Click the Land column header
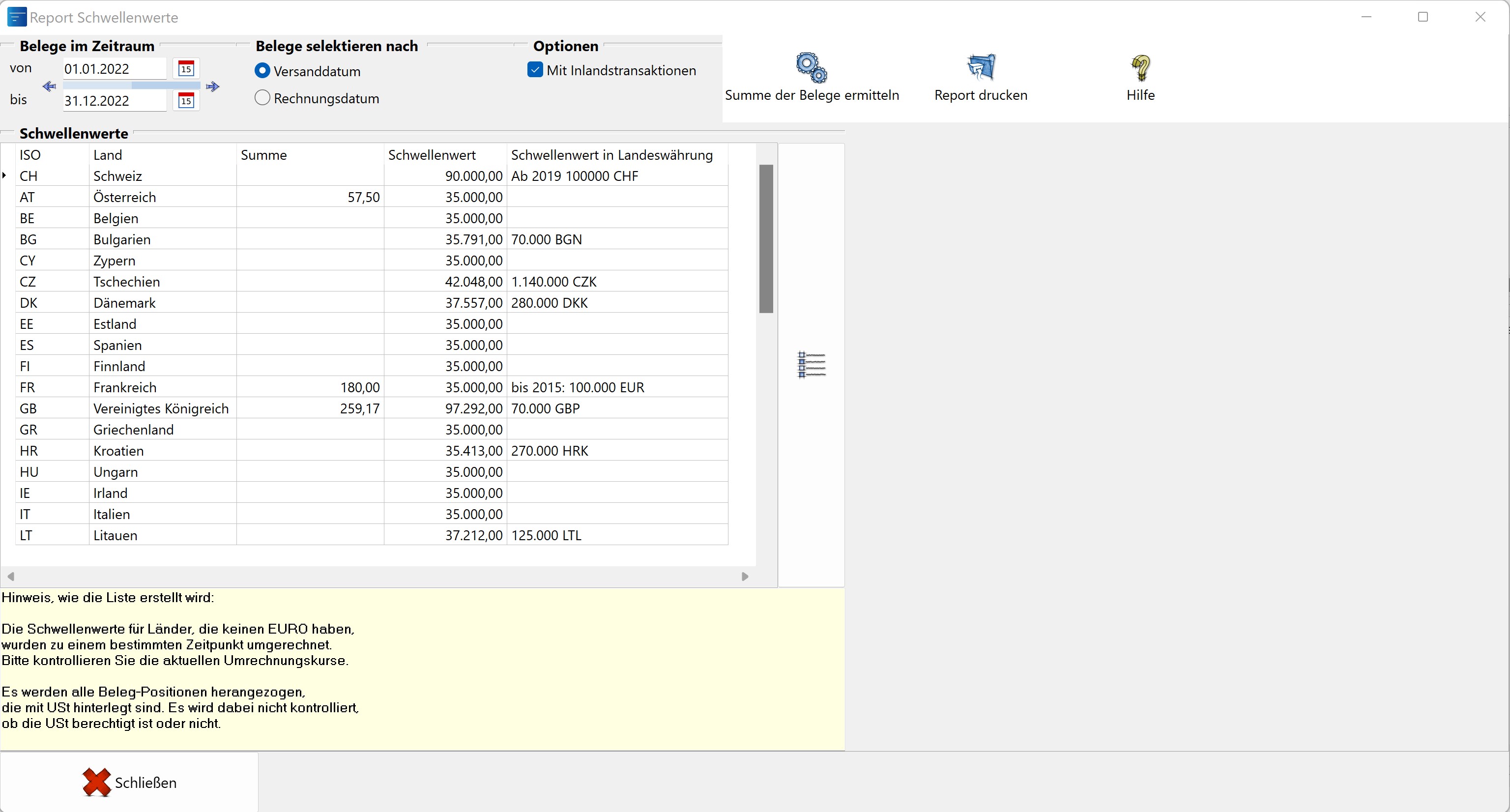The width and height of the screenshot is (1510, 812). pyautogui.click(x=163, y=155)
